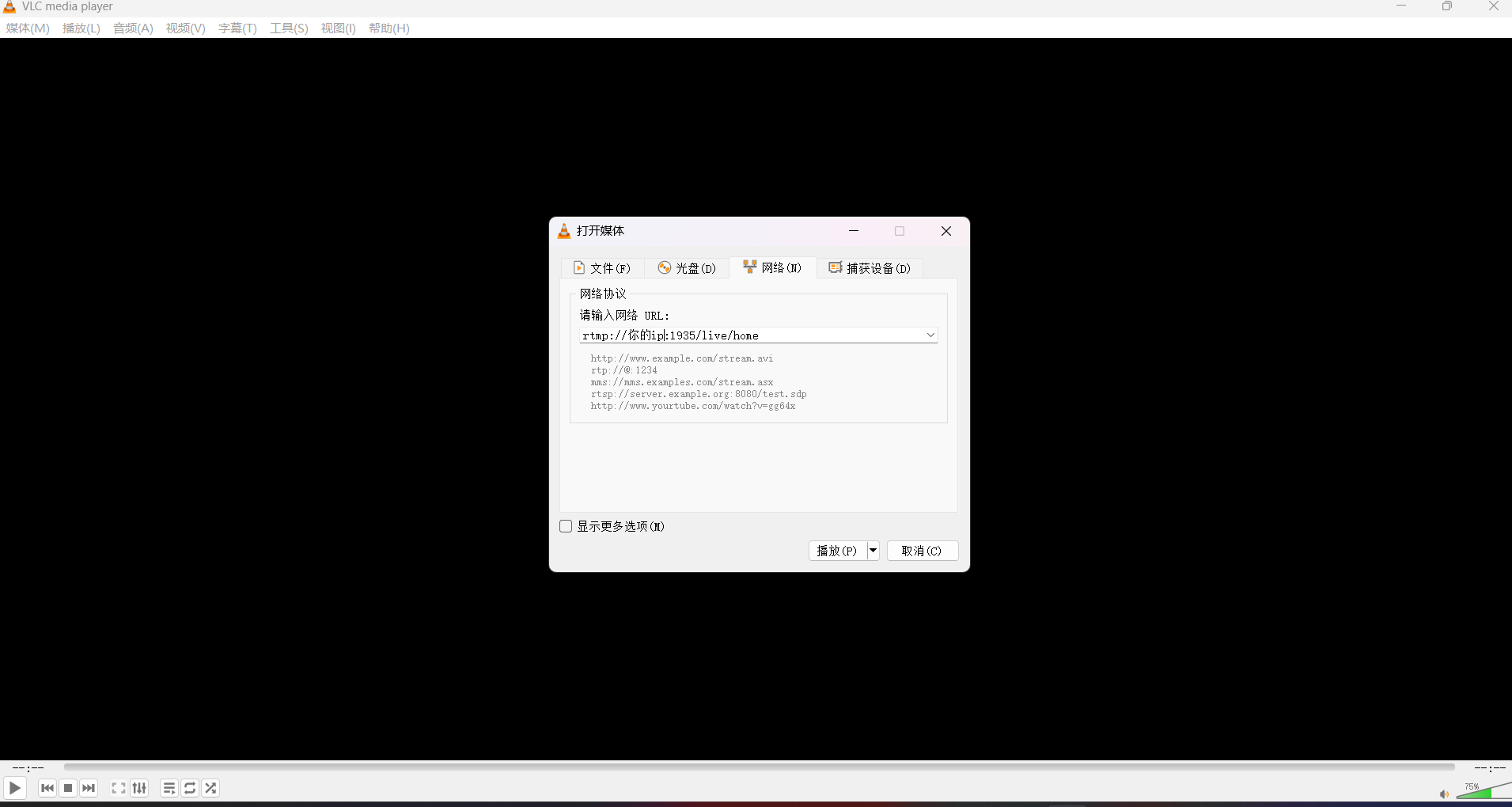Image resolution: width=1512 pixels, height=807 pixels.
Task: Open the 帮助(H) menu
Action: point(389,28)
